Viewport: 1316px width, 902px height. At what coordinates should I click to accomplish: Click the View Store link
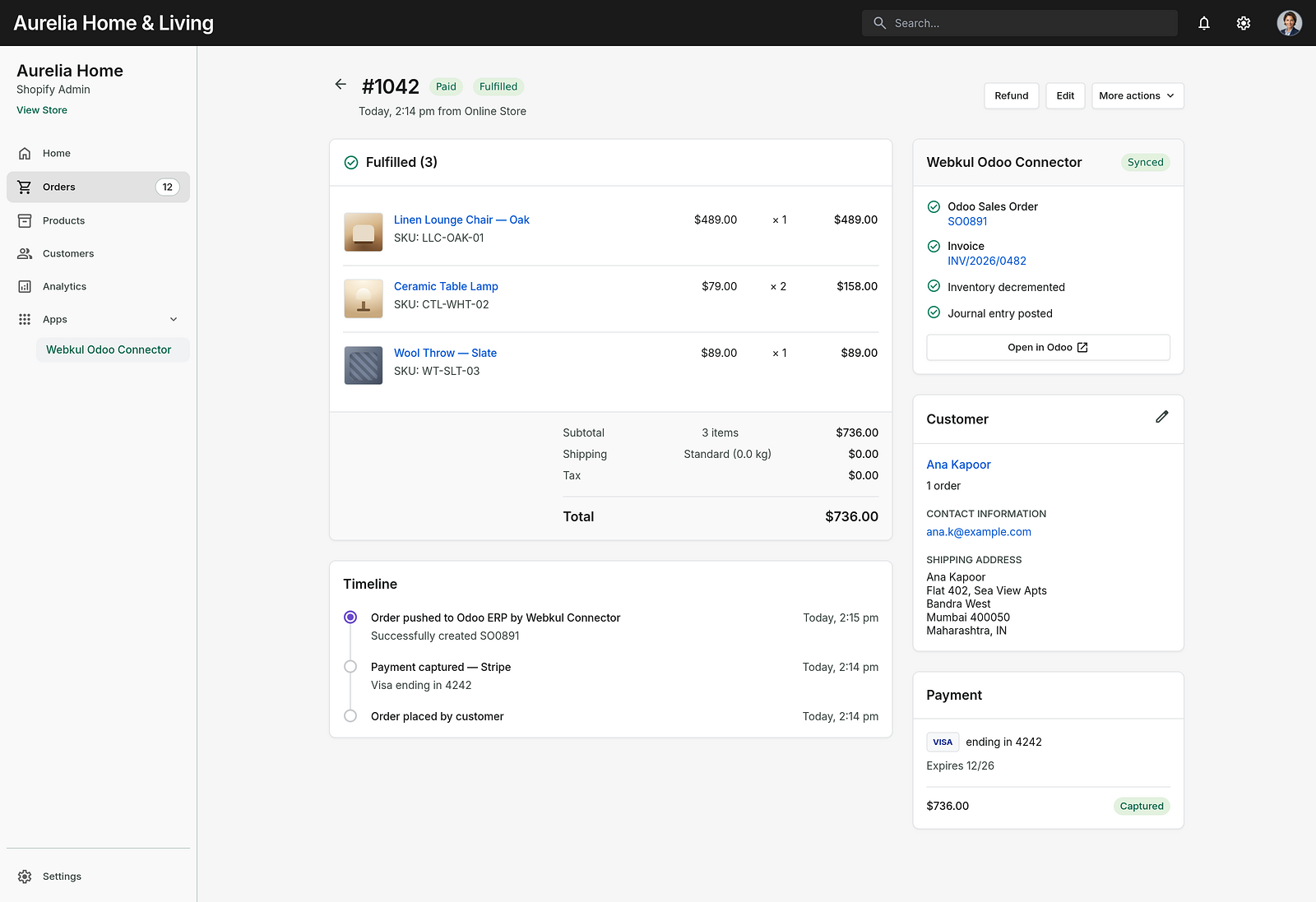(42, 110)
